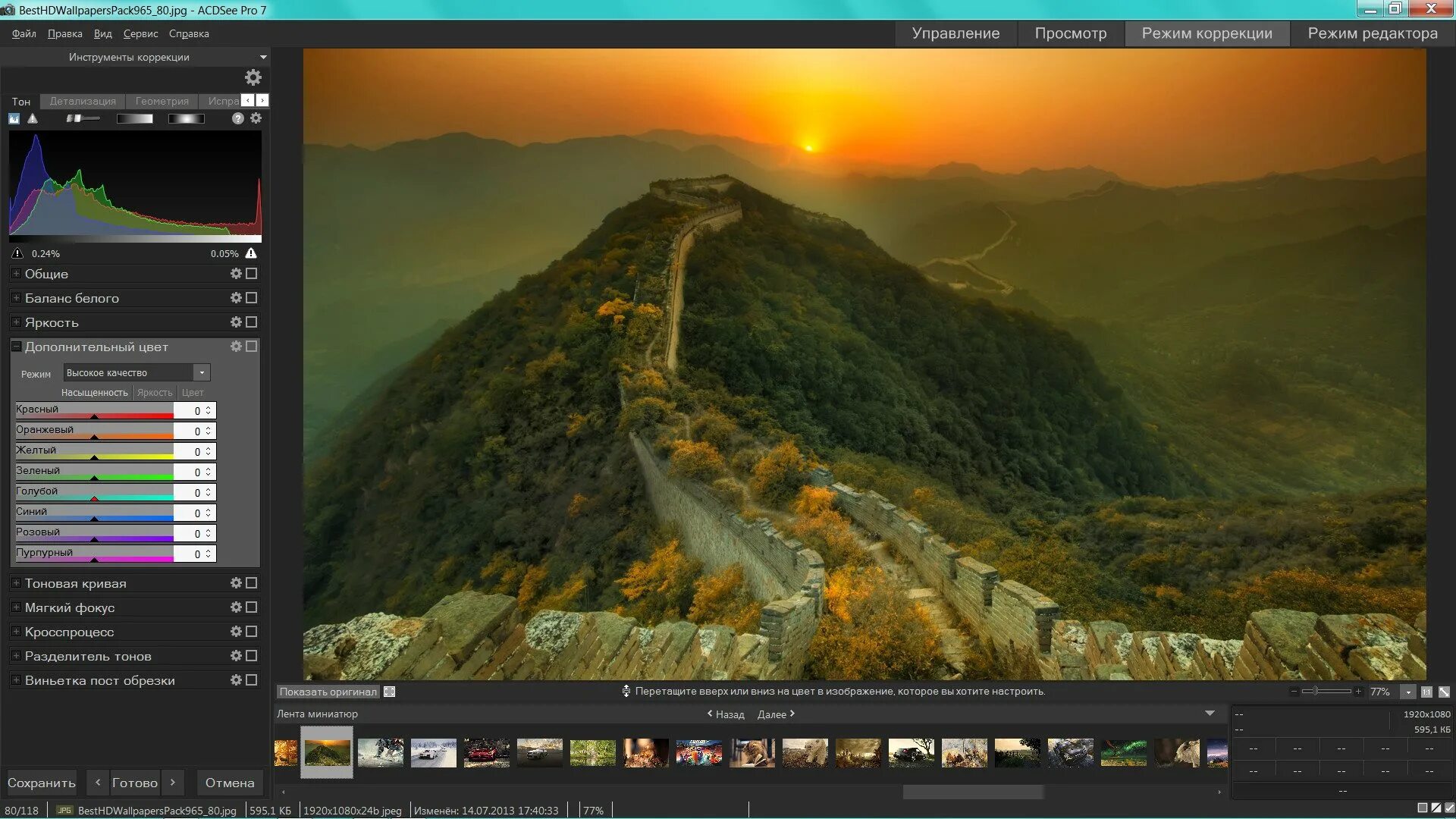1456x819 pixels.
Task: Switch to the Детализация tab
Action: 83,101
